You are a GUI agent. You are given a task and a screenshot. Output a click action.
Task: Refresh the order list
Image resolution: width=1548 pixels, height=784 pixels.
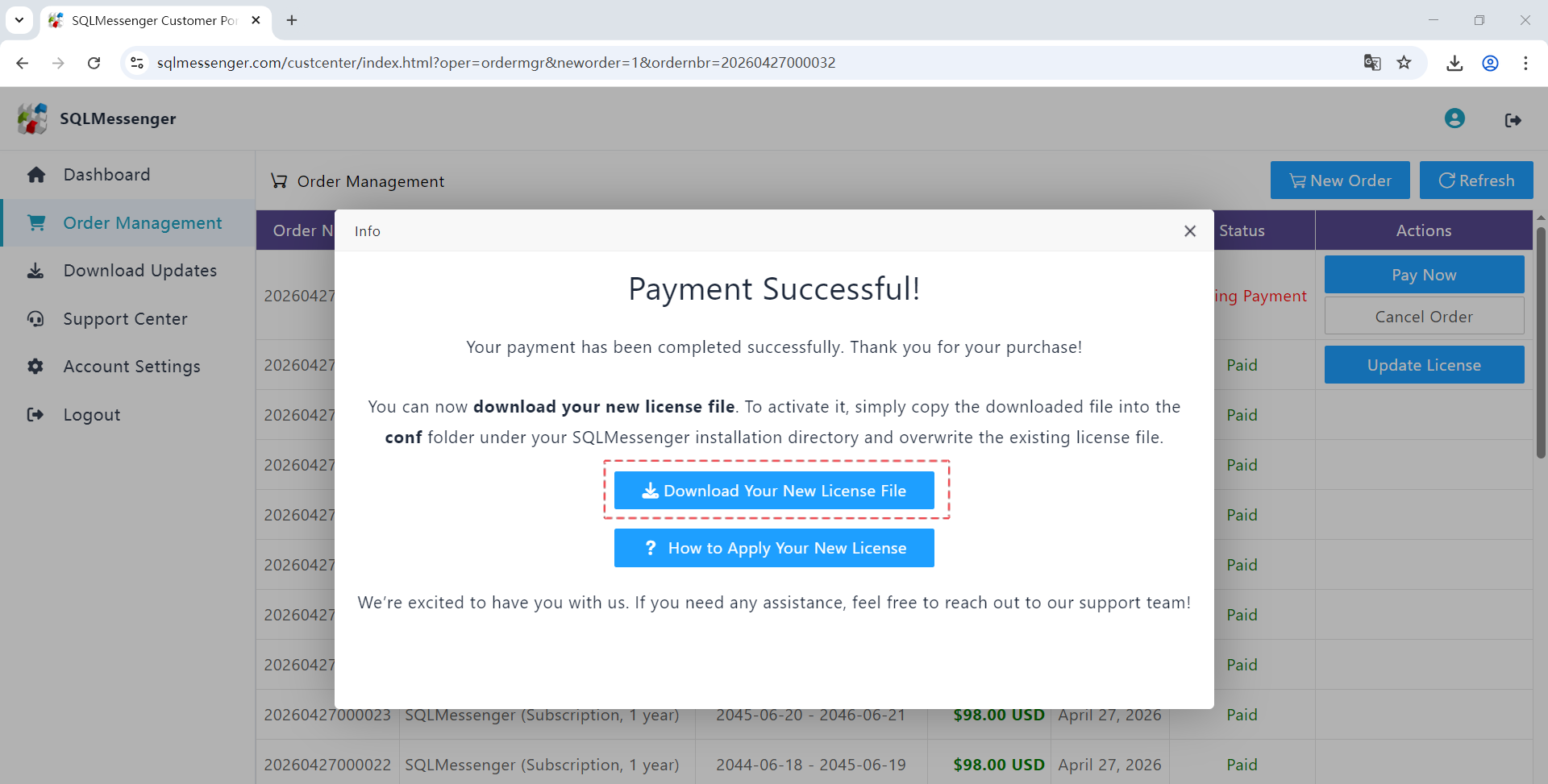[x=1476, y=180]
